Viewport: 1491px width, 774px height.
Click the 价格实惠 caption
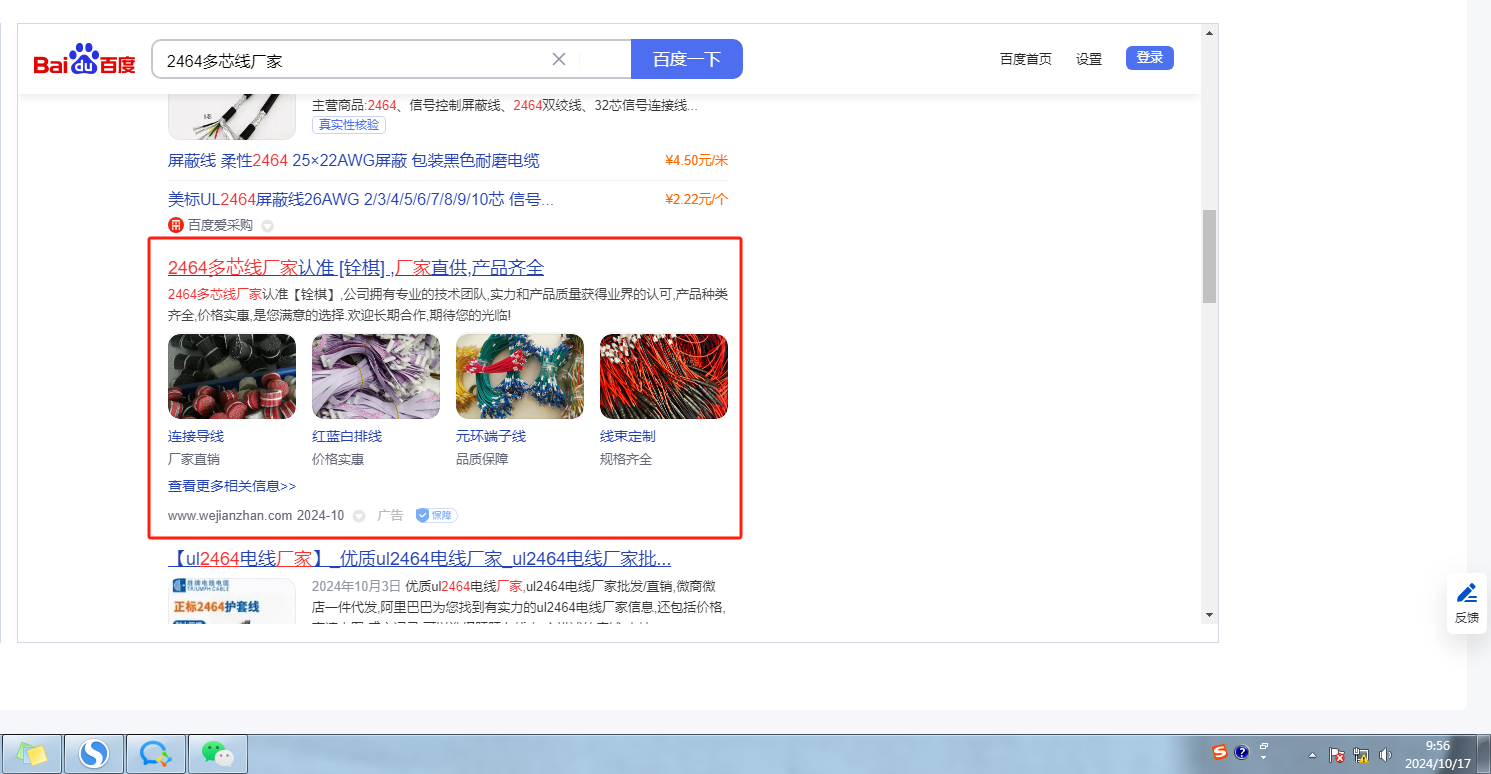point(338,459)
